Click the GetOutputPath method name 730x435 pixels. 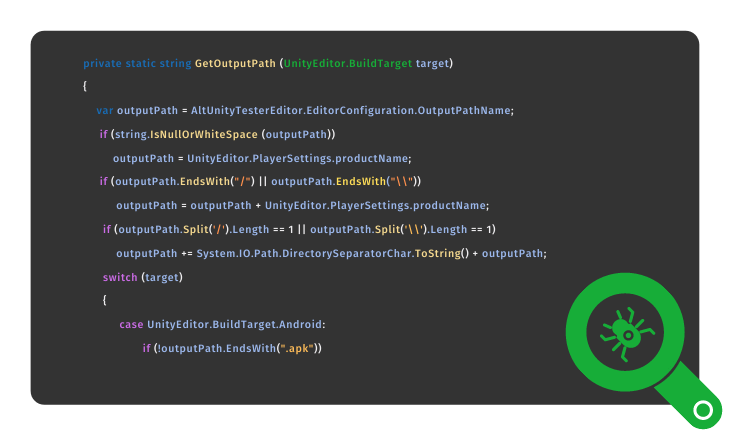(x=235, y=63)
